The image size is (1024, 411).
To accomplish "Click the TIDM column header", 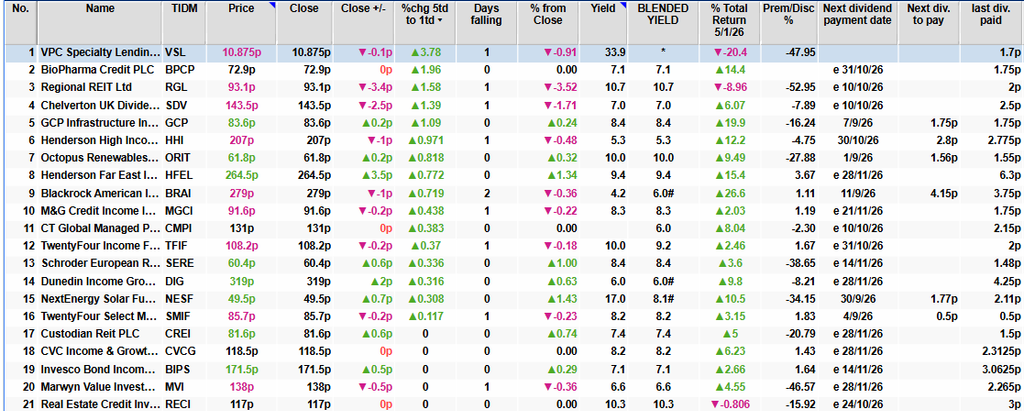I will tap(184, 22).
